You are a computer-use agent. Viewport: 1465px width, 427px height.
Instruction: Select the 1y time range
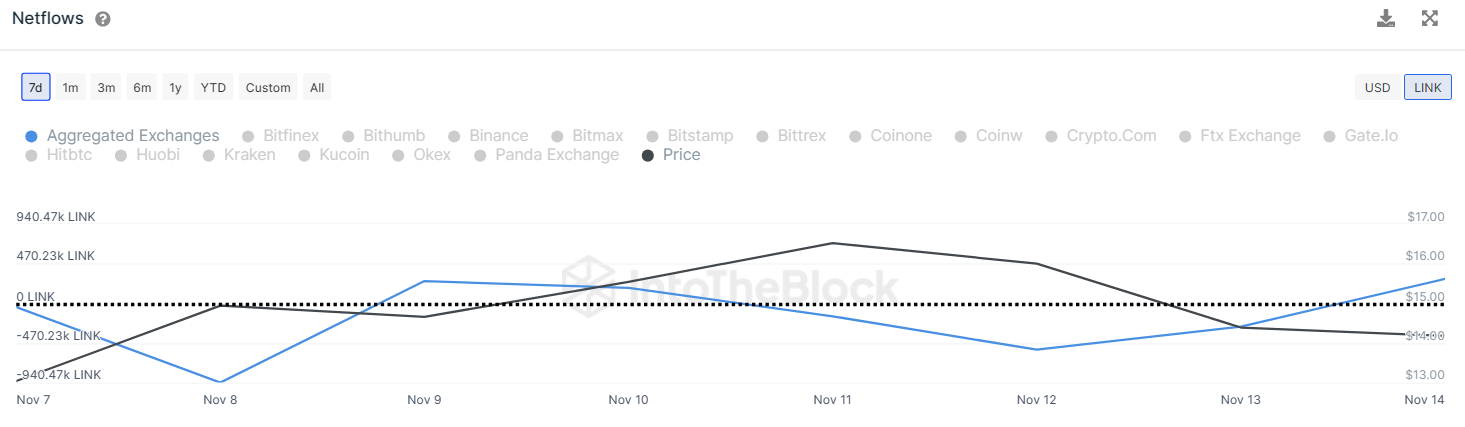point(175,88)
